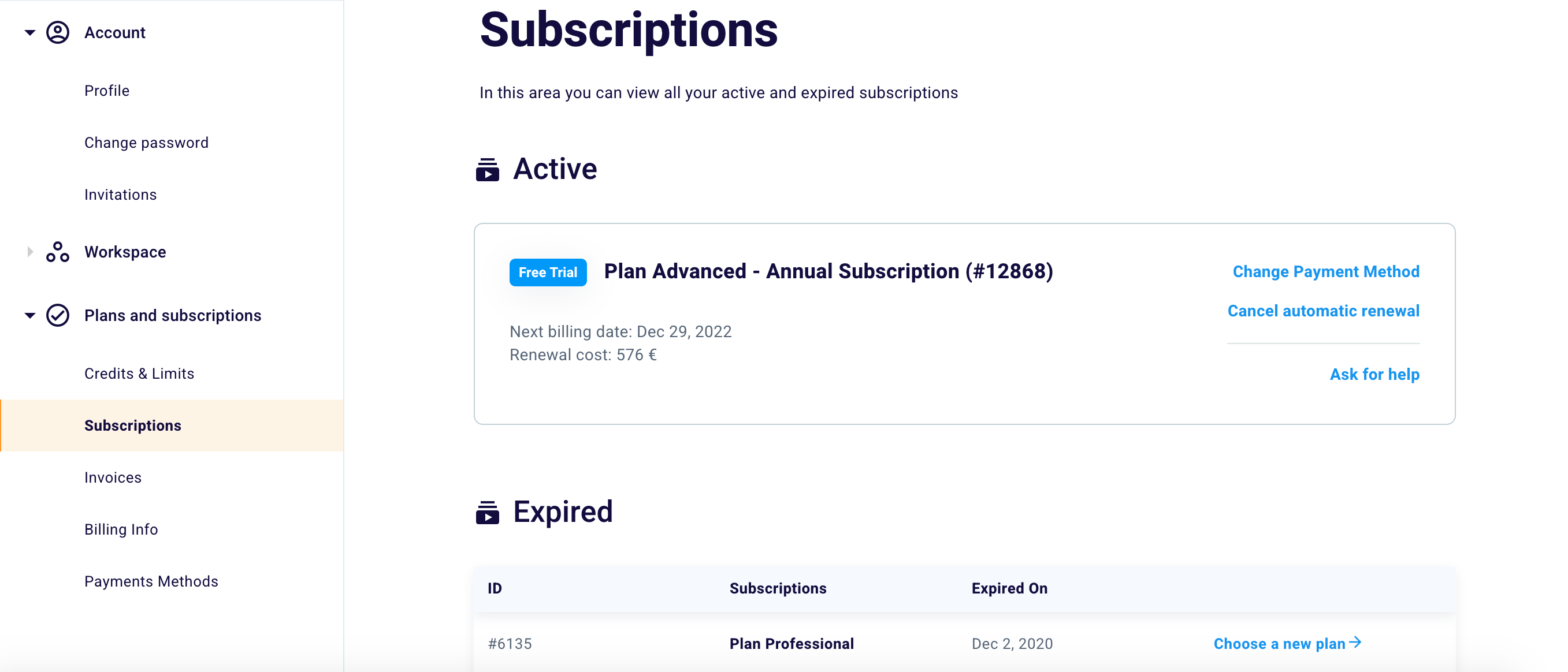Go to Change password page
The height and width of the screenshot is (672, 1568).
[146, 143]
